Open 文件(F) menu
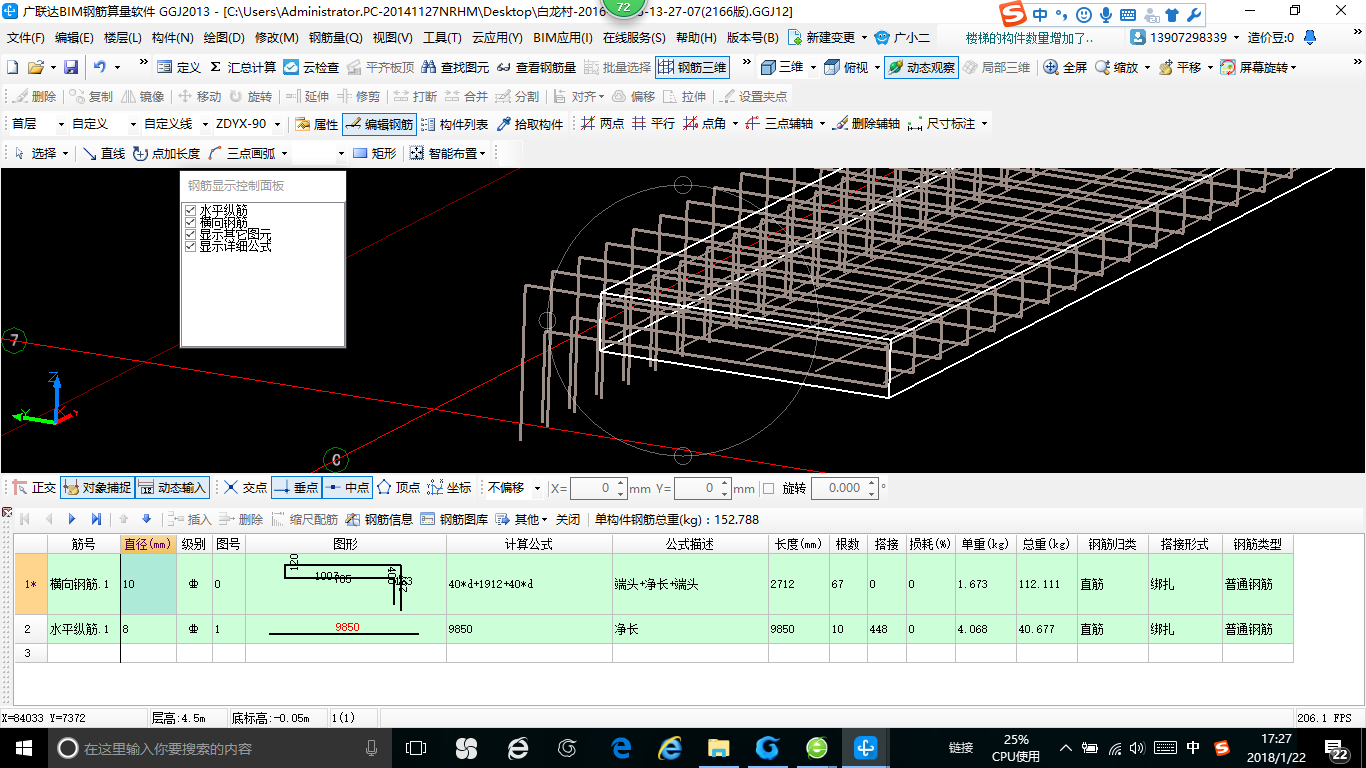 [26, 38]
